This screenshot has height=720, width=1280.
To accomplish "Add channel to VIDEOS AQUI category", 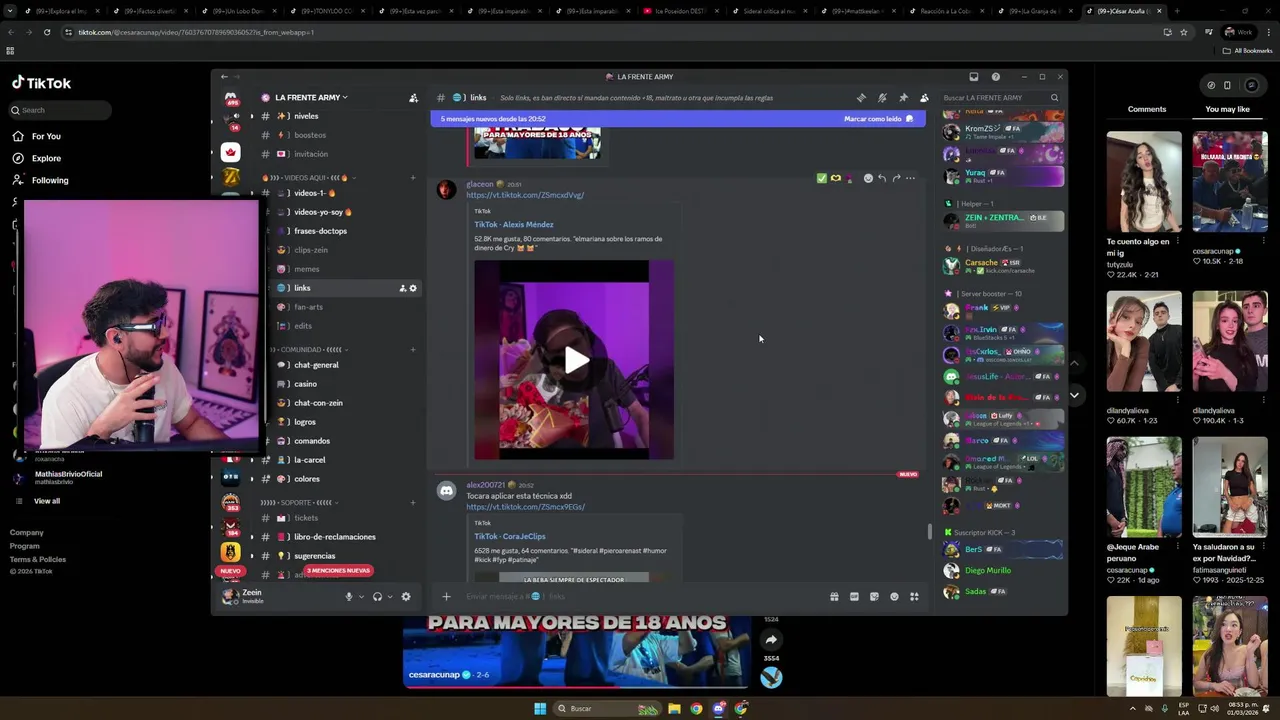I will click(413, 178).
